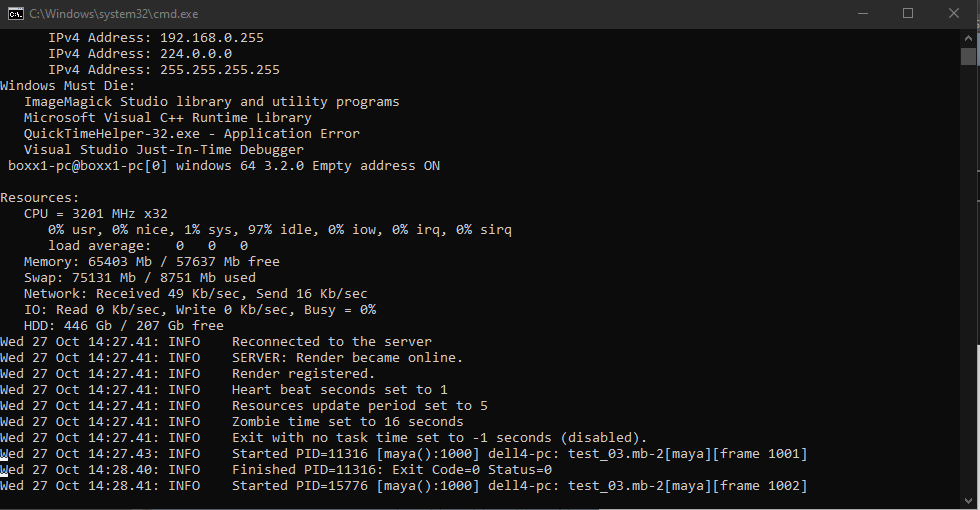Click the 'Started PID=15776' frame 1002 line
980x510 pixels.
point(404,486)
